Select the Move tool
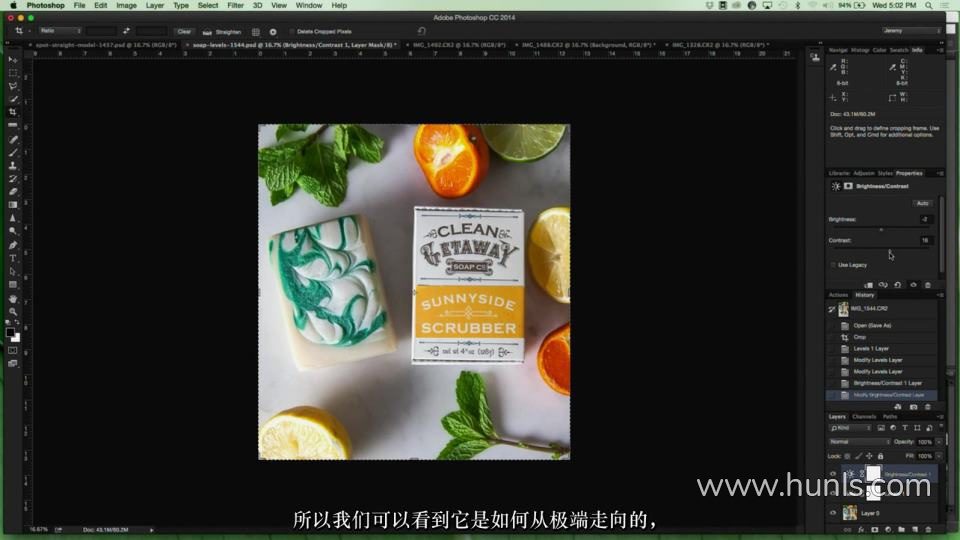Viewport: 960px width, 540px height. tap(13, 60)
